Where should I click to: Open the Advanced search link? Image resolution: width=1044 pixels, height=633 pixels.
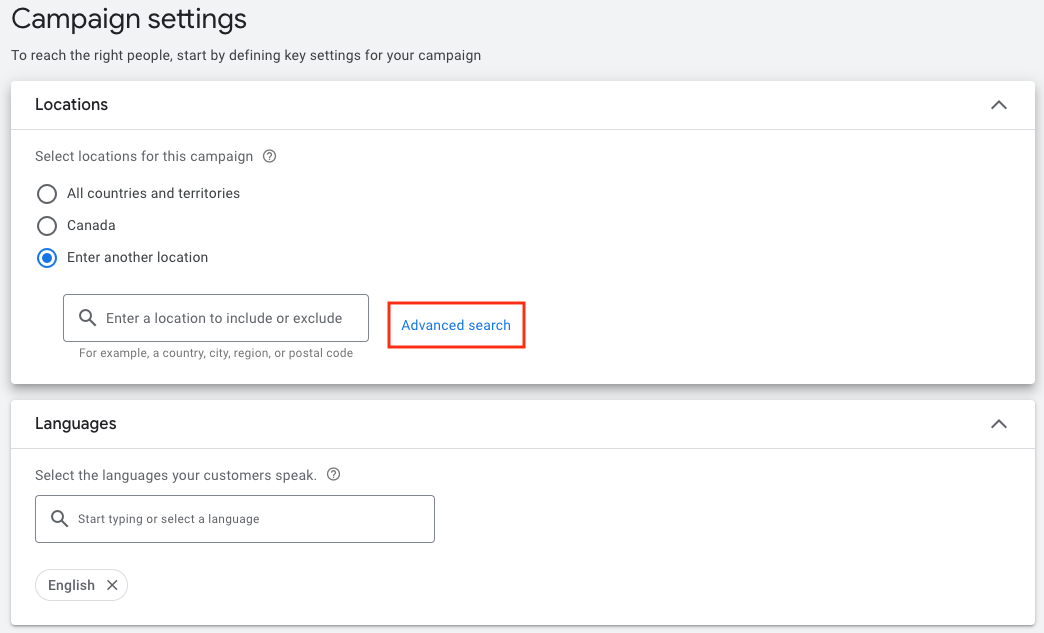[x=456, y=325]
